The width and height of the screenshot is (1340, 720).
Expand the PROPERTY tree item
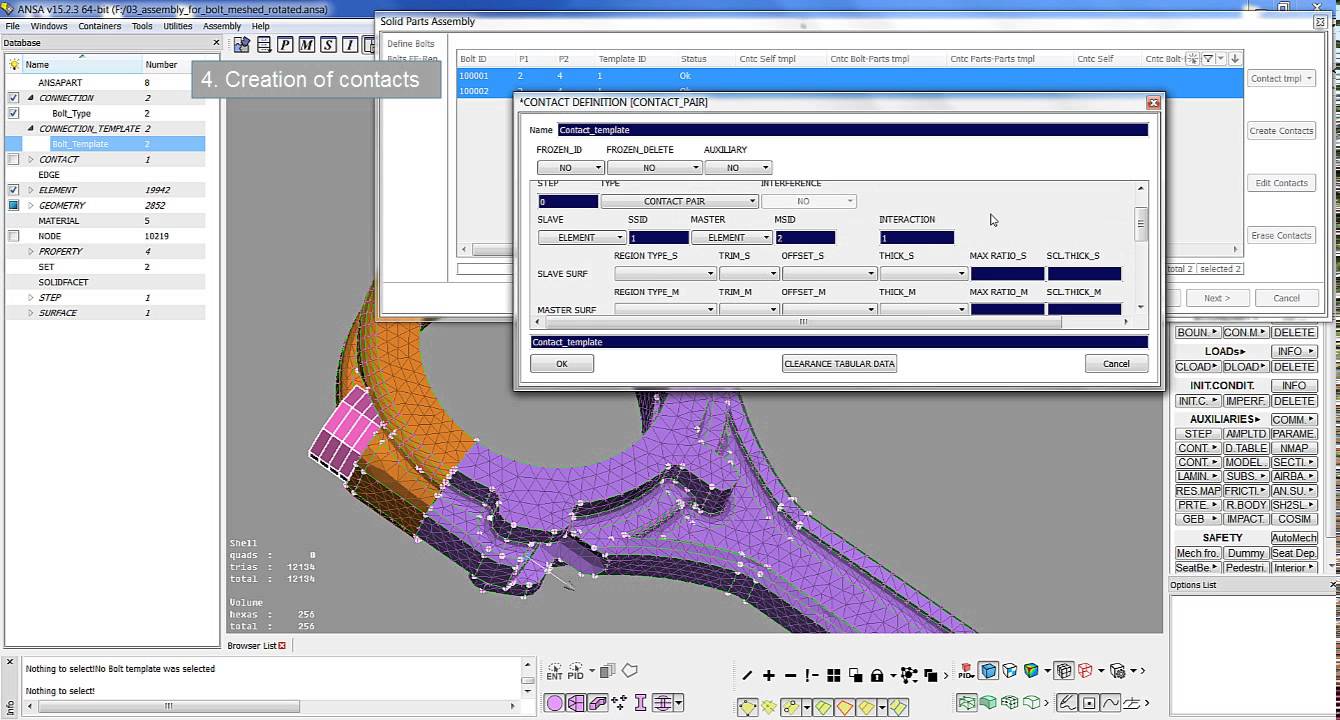[x=31, y=251]
